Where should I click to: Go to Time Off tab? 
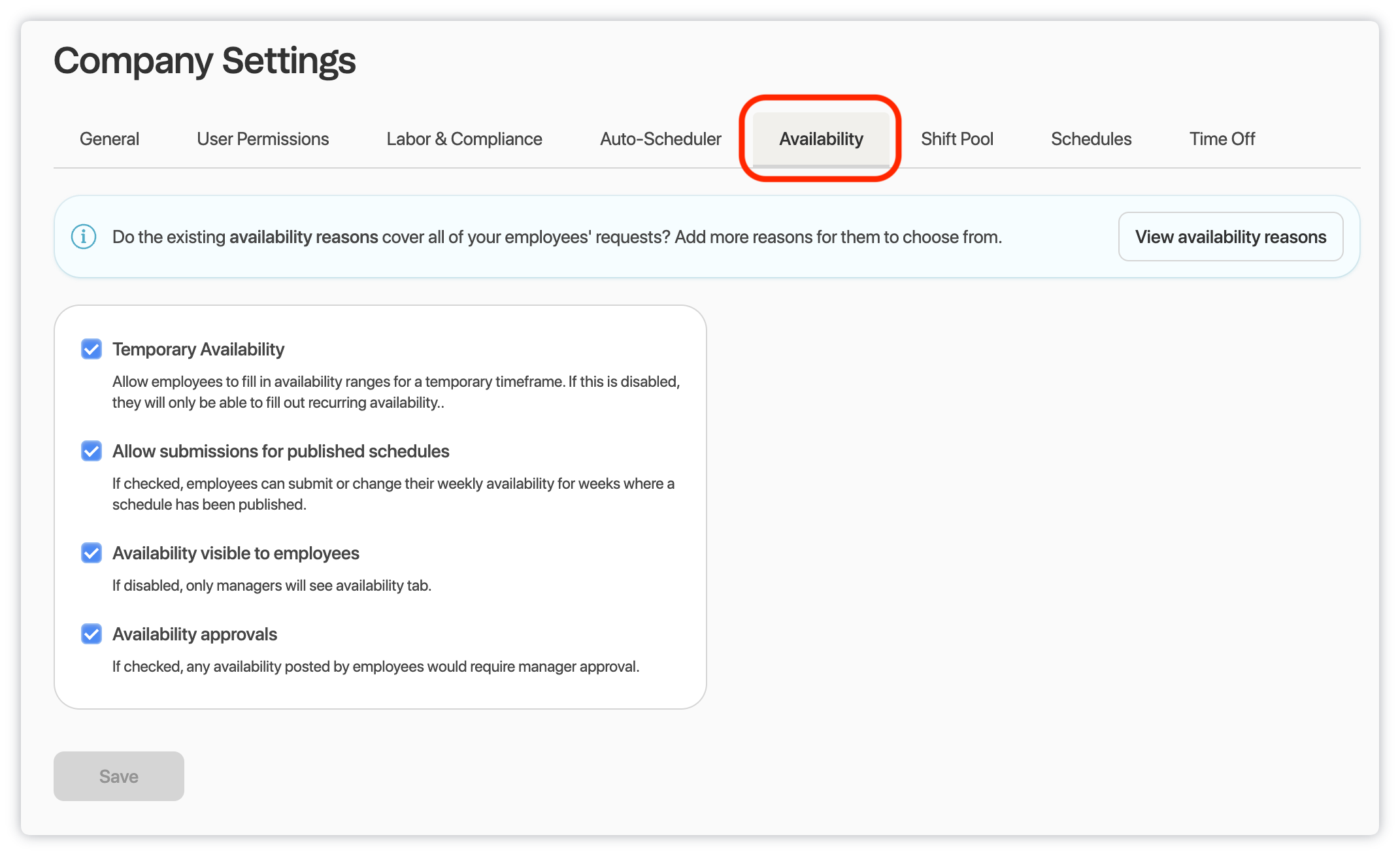(x=1222, y=139)
